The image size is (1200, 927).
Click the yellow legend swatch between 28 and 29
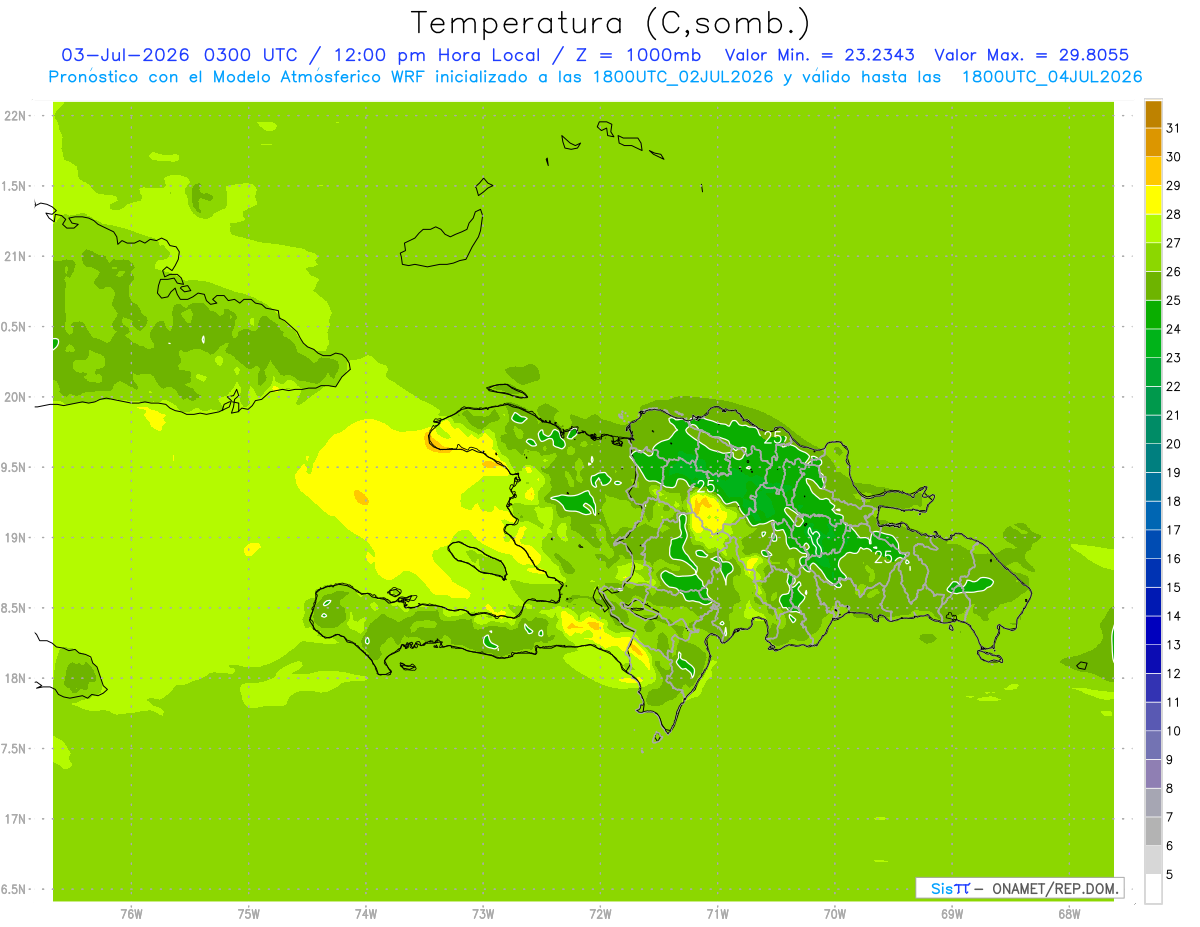tap(1153, 200)
